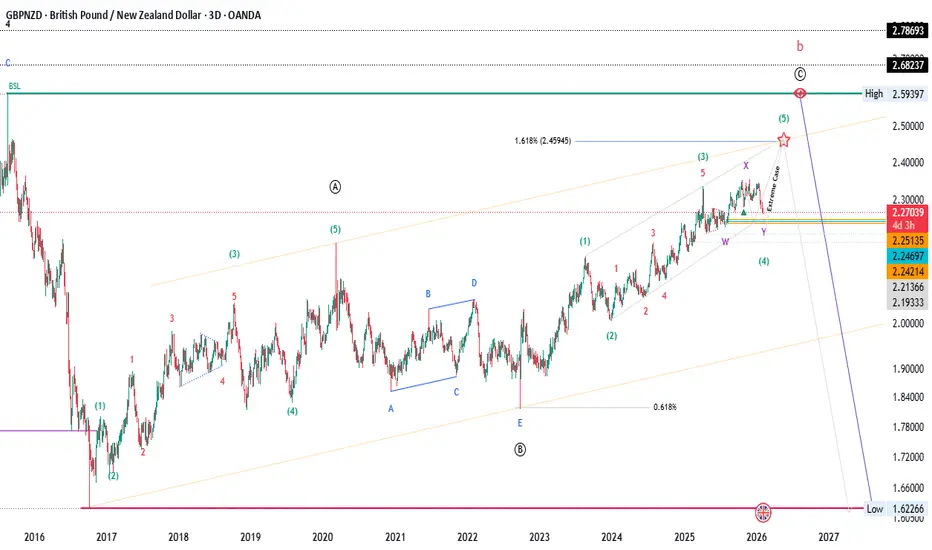Click the BSL label
This screenshot has height=550, width=932.
[14, 86]
